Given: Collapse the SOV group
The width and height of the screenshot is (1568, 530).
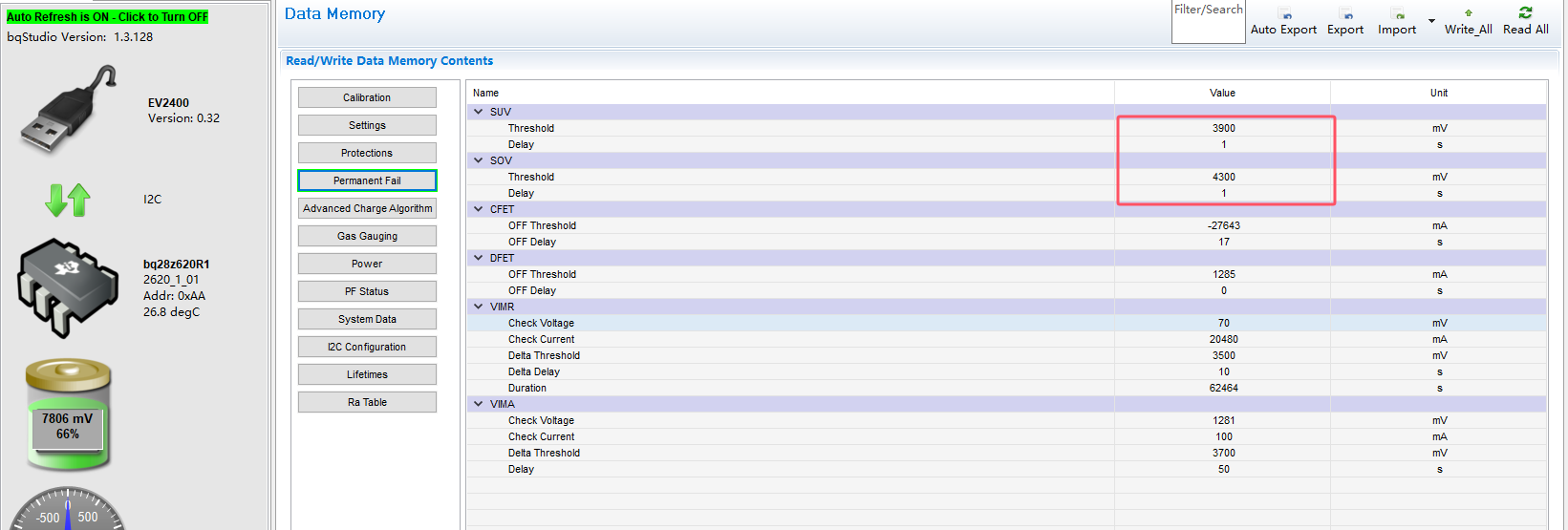Looking at the screenshot, I should click(x=479, y=160).
